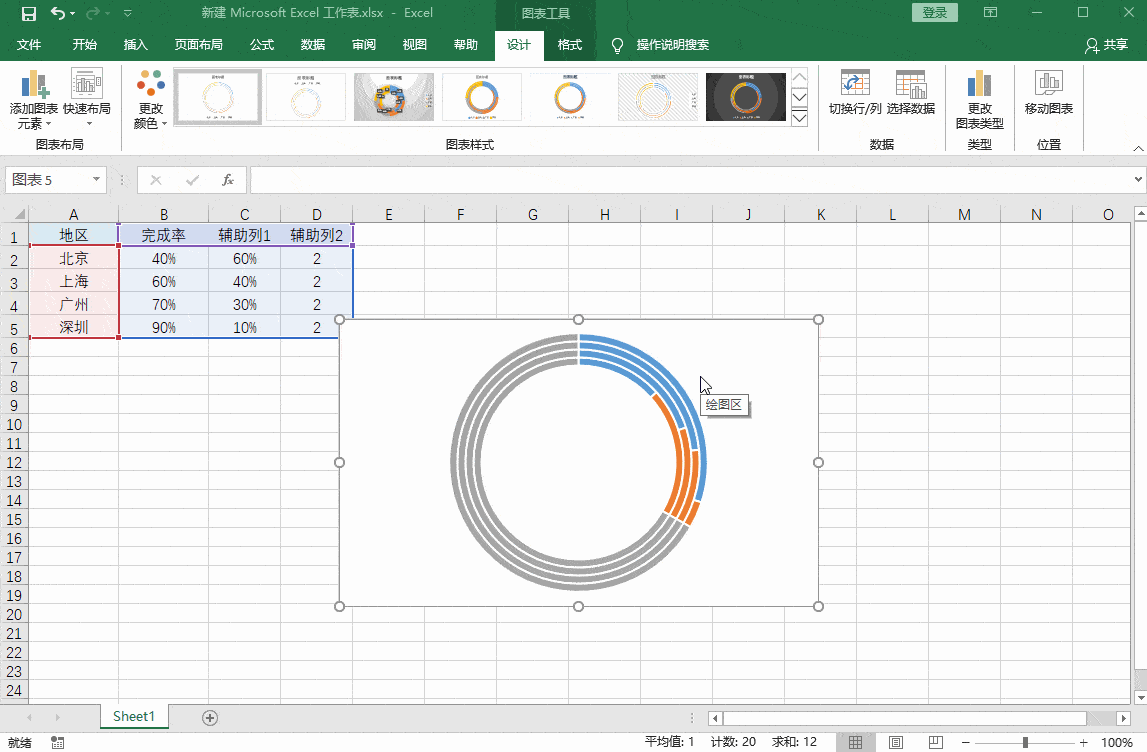
Task: Click the 登录 sign-in button
Action: click(x=935, y=12)
